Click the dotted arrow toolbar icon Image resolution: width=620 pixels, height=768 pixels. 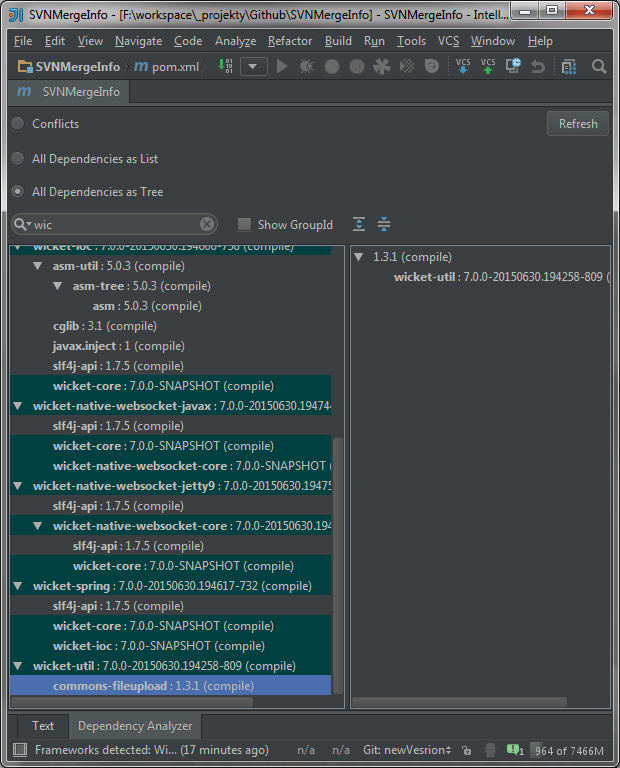[x=406, y=66]
